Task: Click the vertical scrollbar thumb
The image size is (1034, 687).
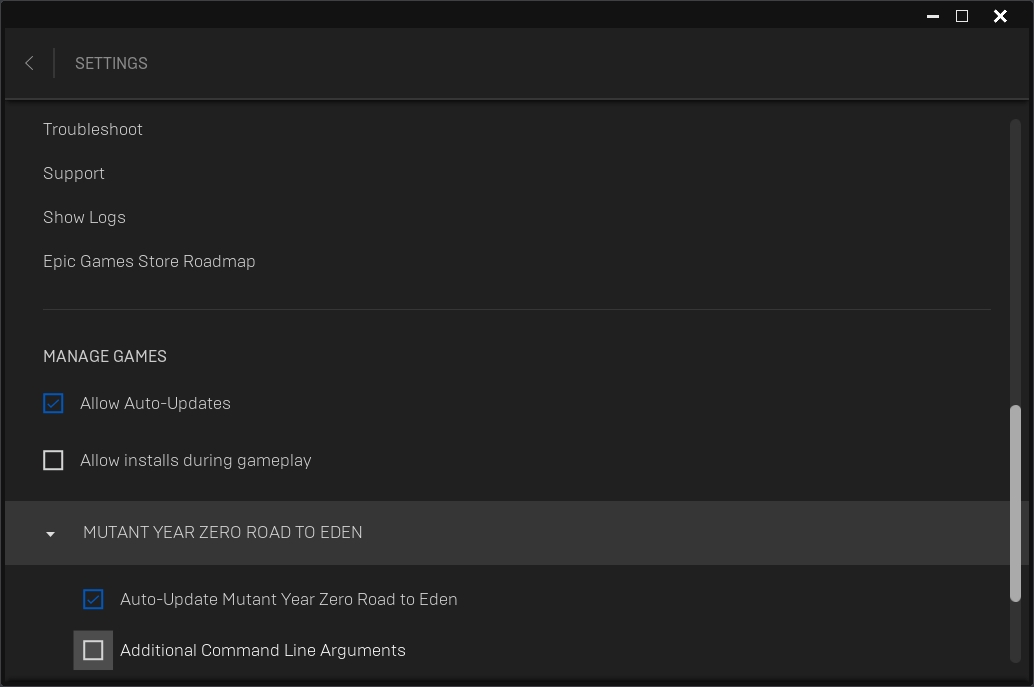Action: pos(1016,500)
